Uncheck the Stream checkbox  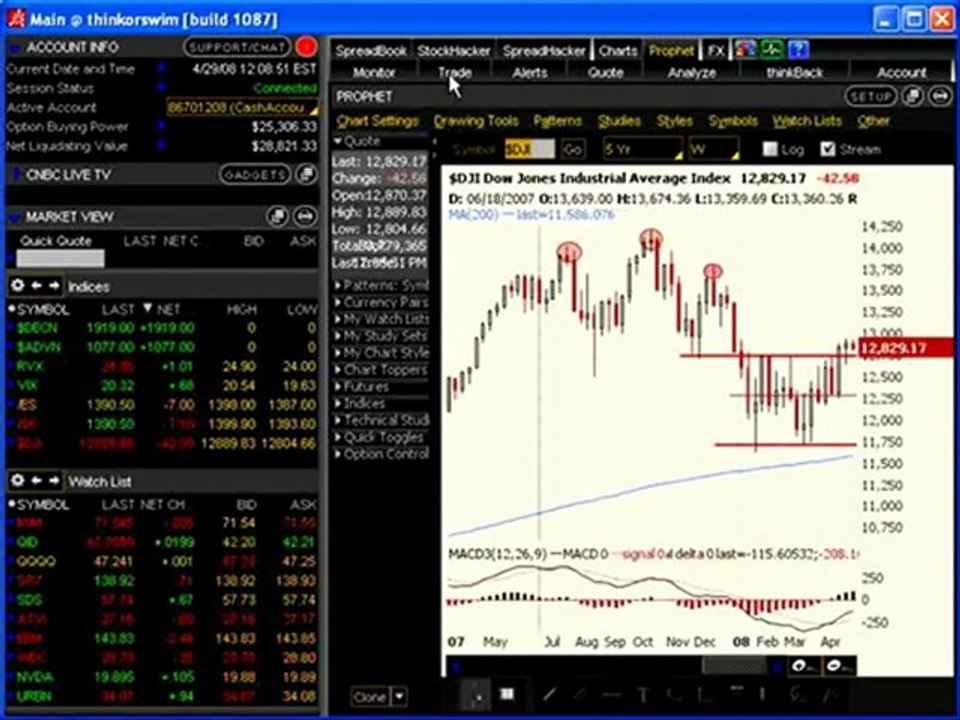point(828,149)
